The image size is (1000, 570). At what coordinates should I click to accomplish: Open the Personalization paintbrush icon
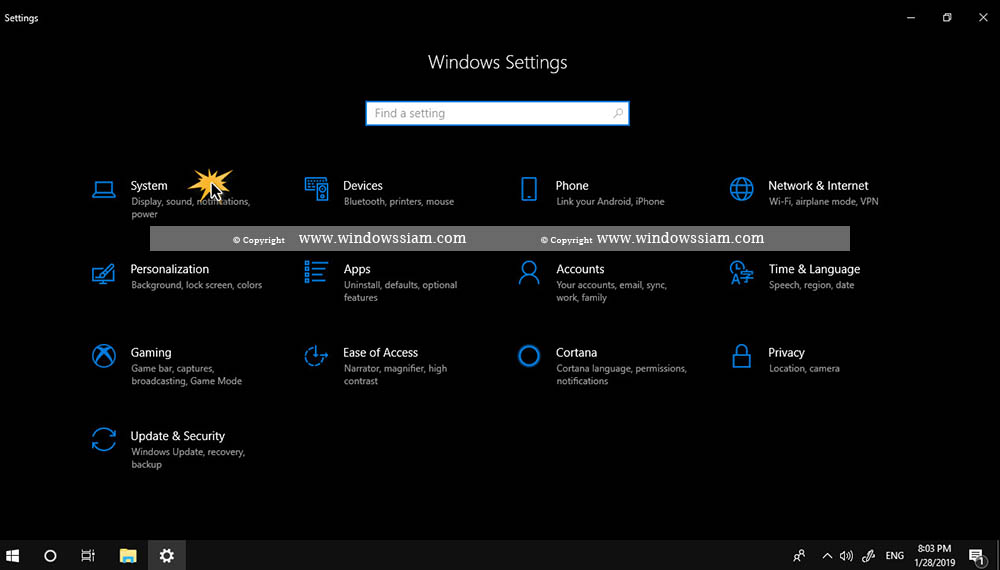click(103, 273)
